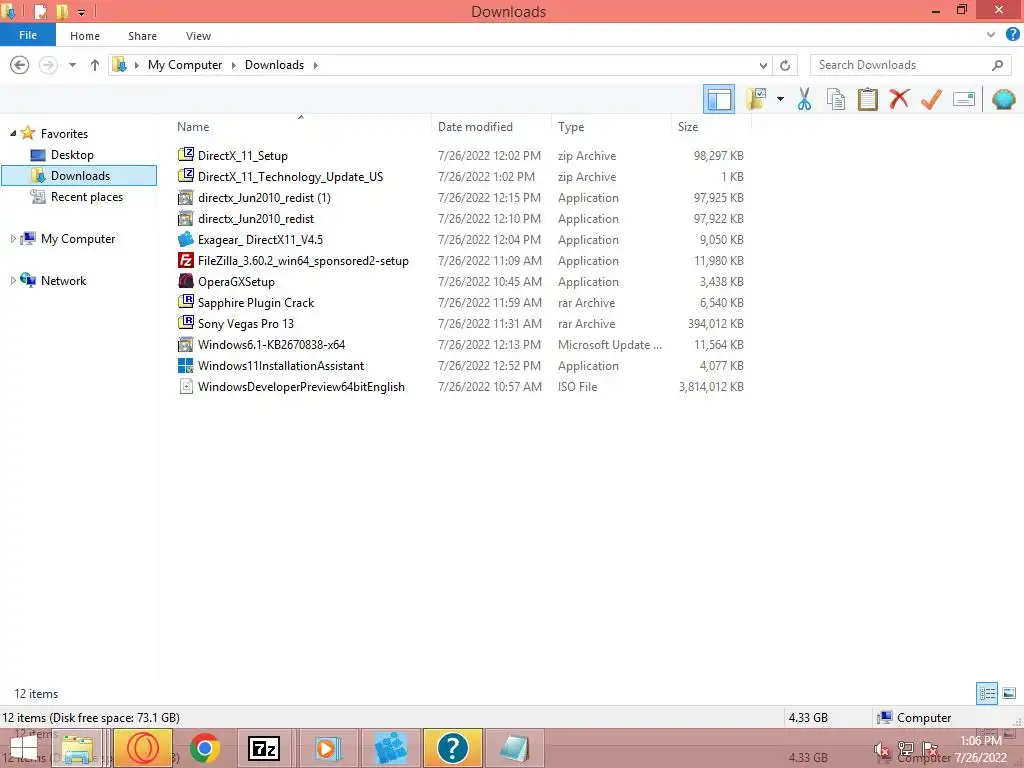Click the Rename icon in toolbar
The height and width of the screenshot is (768, 1024).
964,99
